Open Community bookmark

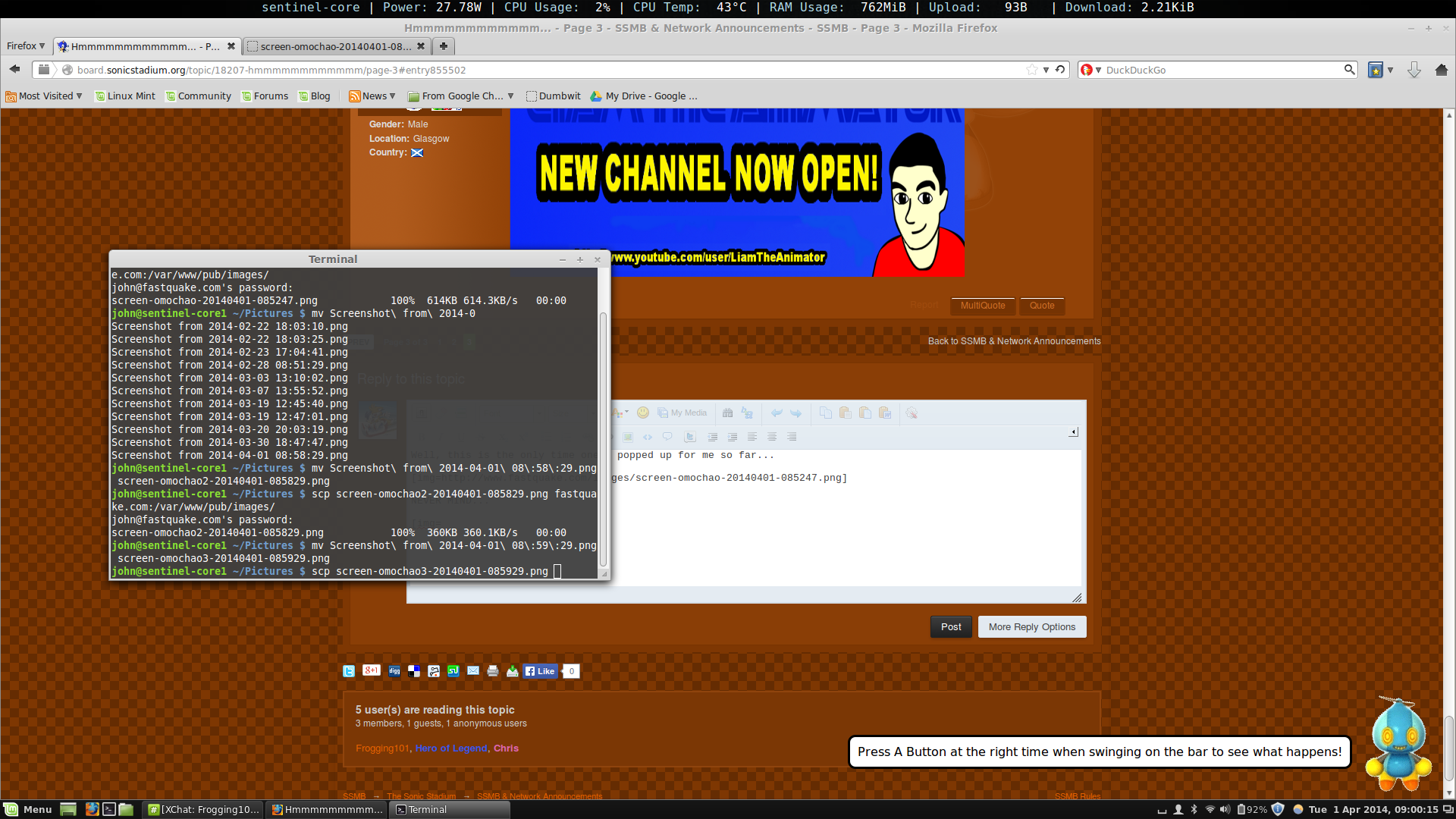(199, 96)
